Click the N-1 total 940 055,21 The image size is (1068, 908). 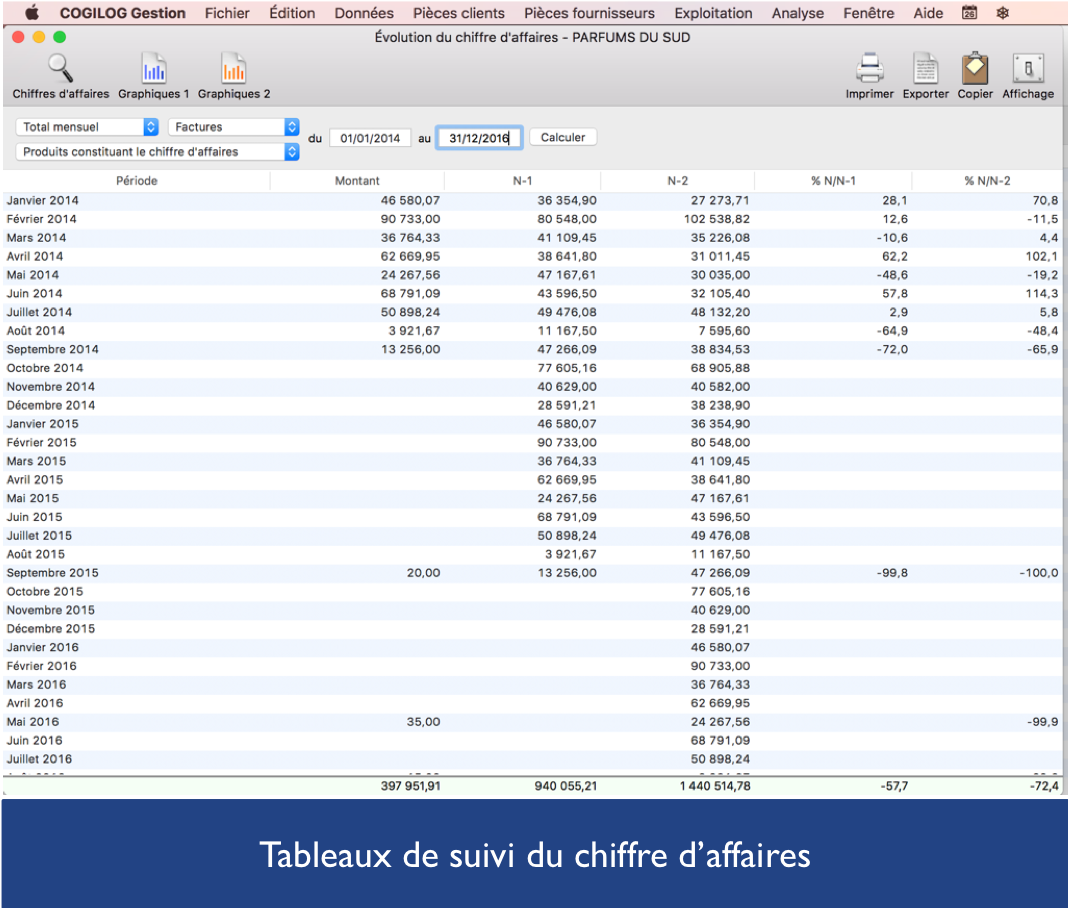565,786
